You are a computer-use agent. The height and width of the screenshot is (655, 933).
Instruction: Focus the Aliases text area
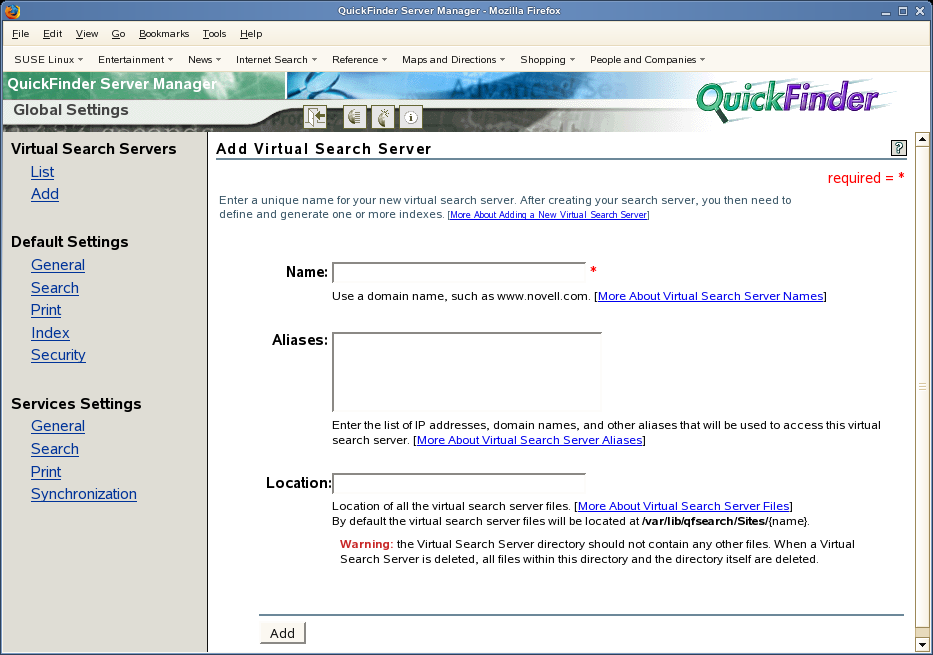466,372
